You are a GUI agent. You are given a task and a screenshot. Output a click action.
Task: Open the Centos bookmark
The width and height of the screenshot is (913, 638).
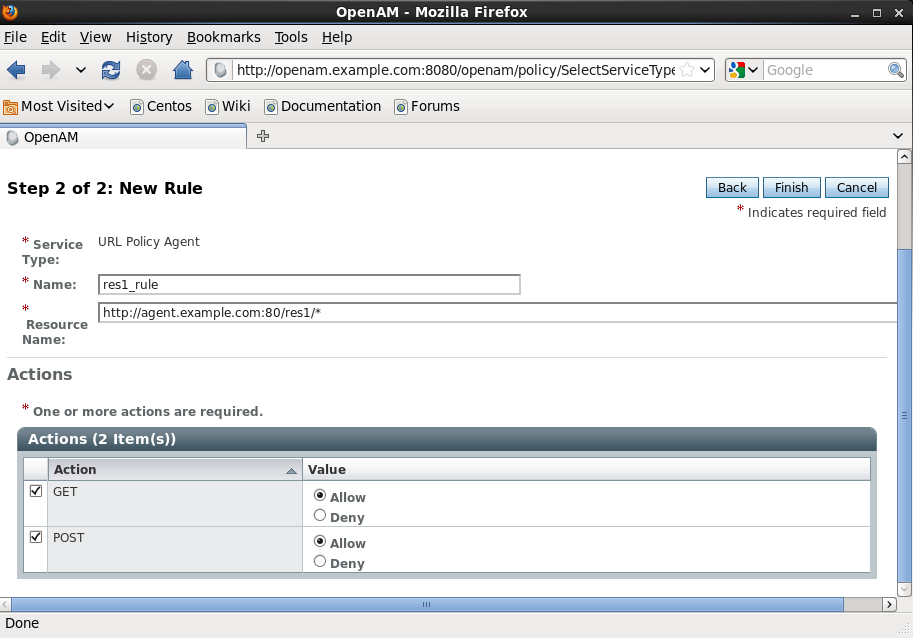click(x=161, y=107)
